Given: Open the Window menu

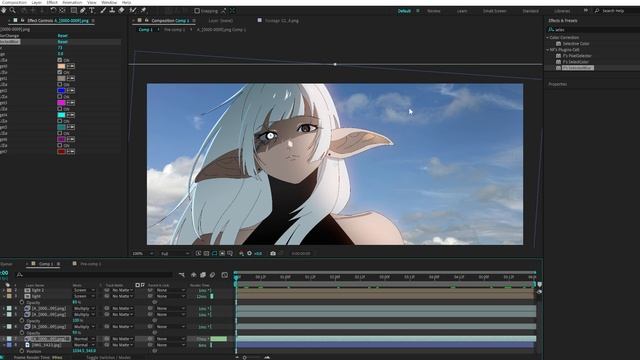Looking at the screenshot, I should click(109, 2).
